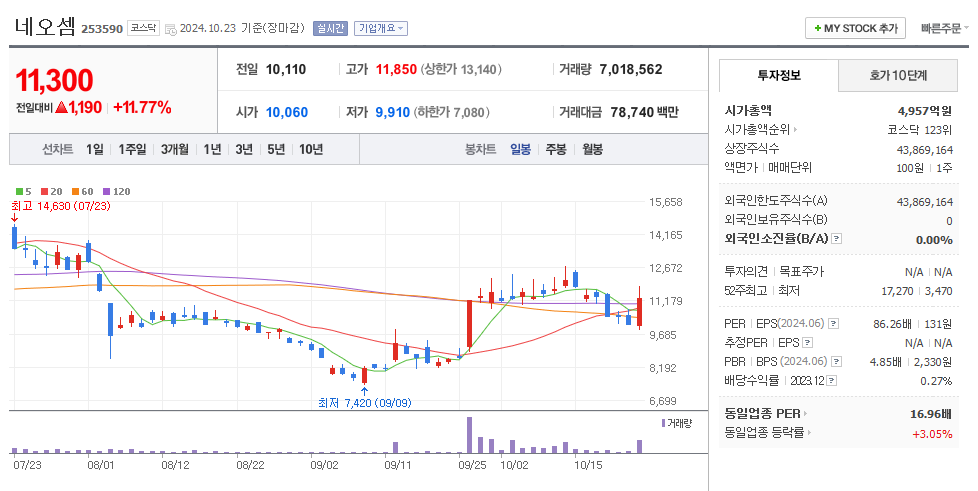Click the current price 11,300
978x491 pixels.
[x=54, y=80]
